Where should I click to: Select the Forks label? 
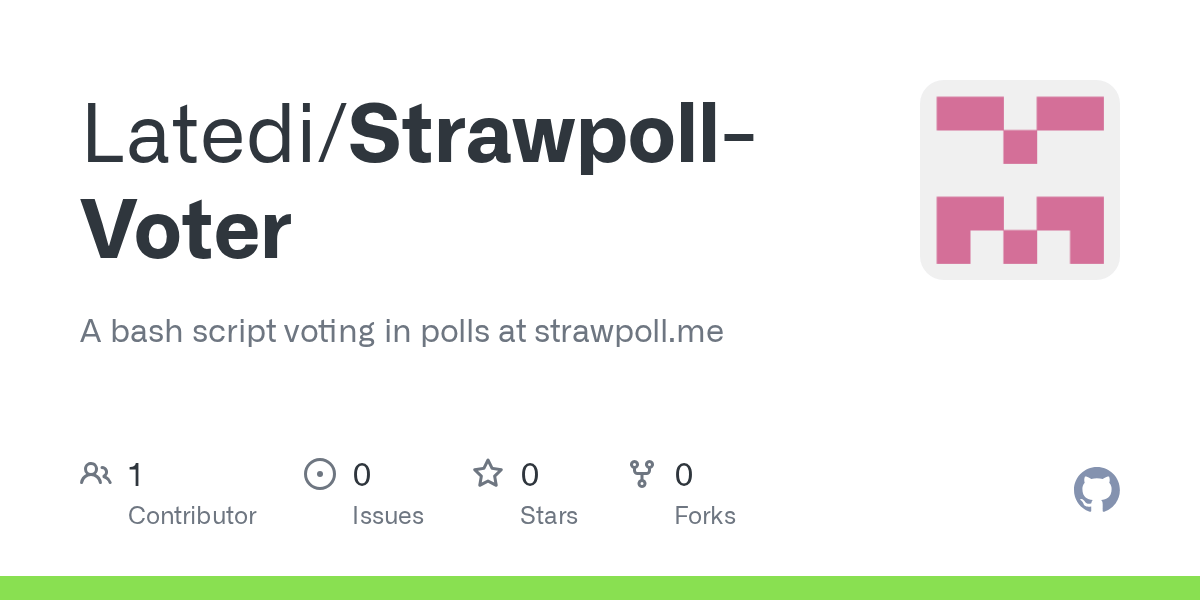pos(704,516)
